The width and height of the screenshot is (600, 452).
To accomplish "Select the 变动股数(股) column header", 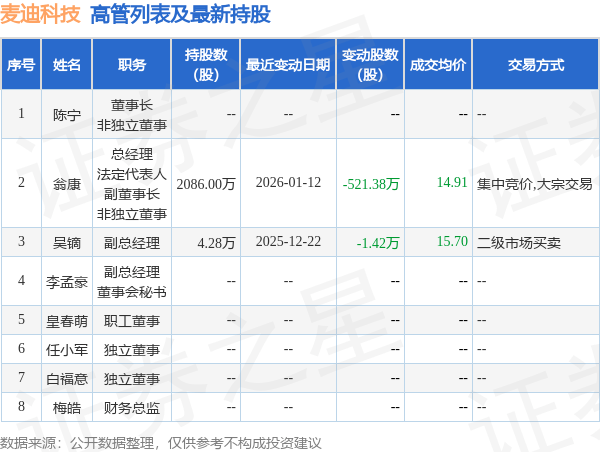I will click(370, 65).
